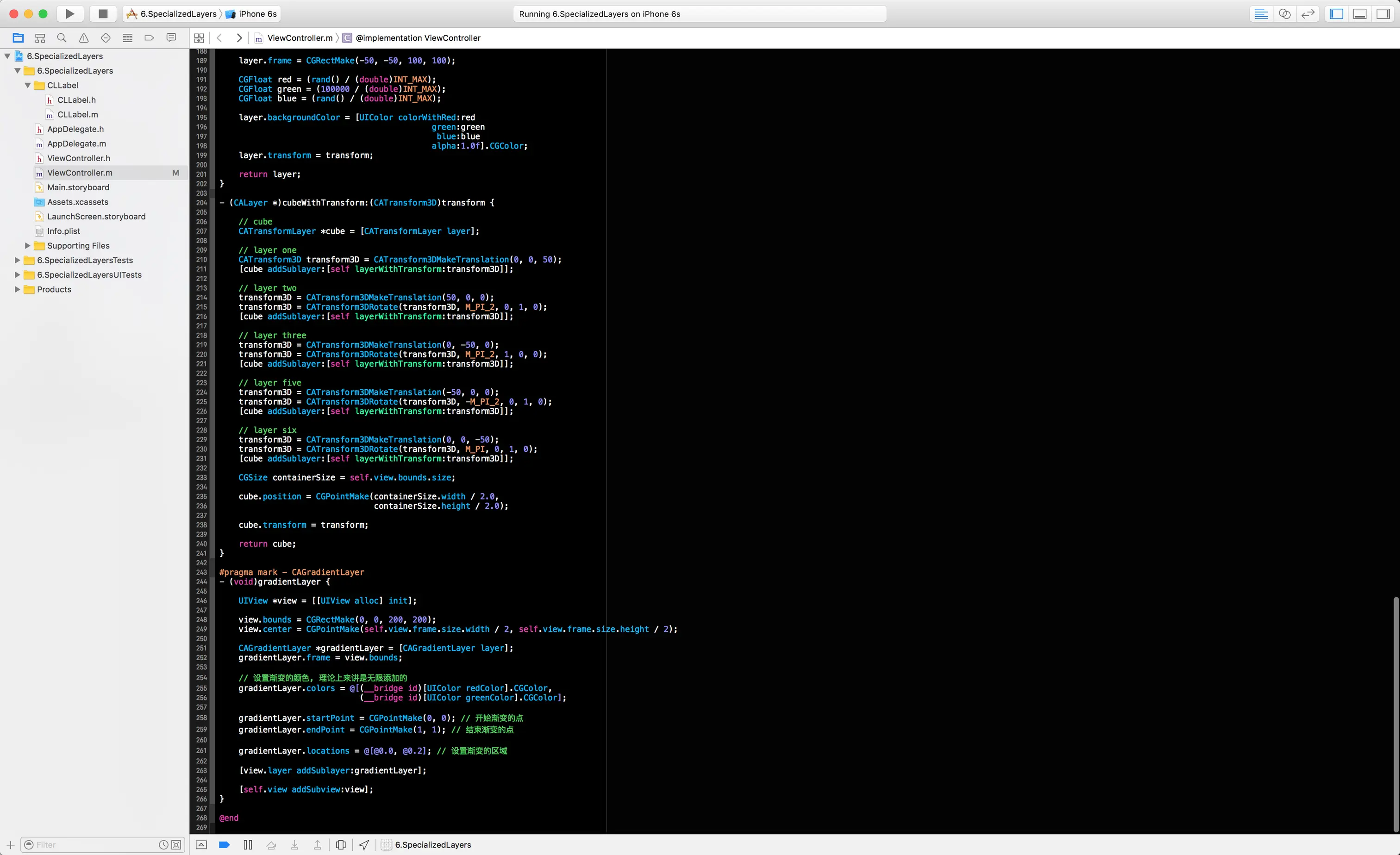Open the Issue navigator warning icon
Viewport: 1400px width, 855px height.
[x=83, y=38]
